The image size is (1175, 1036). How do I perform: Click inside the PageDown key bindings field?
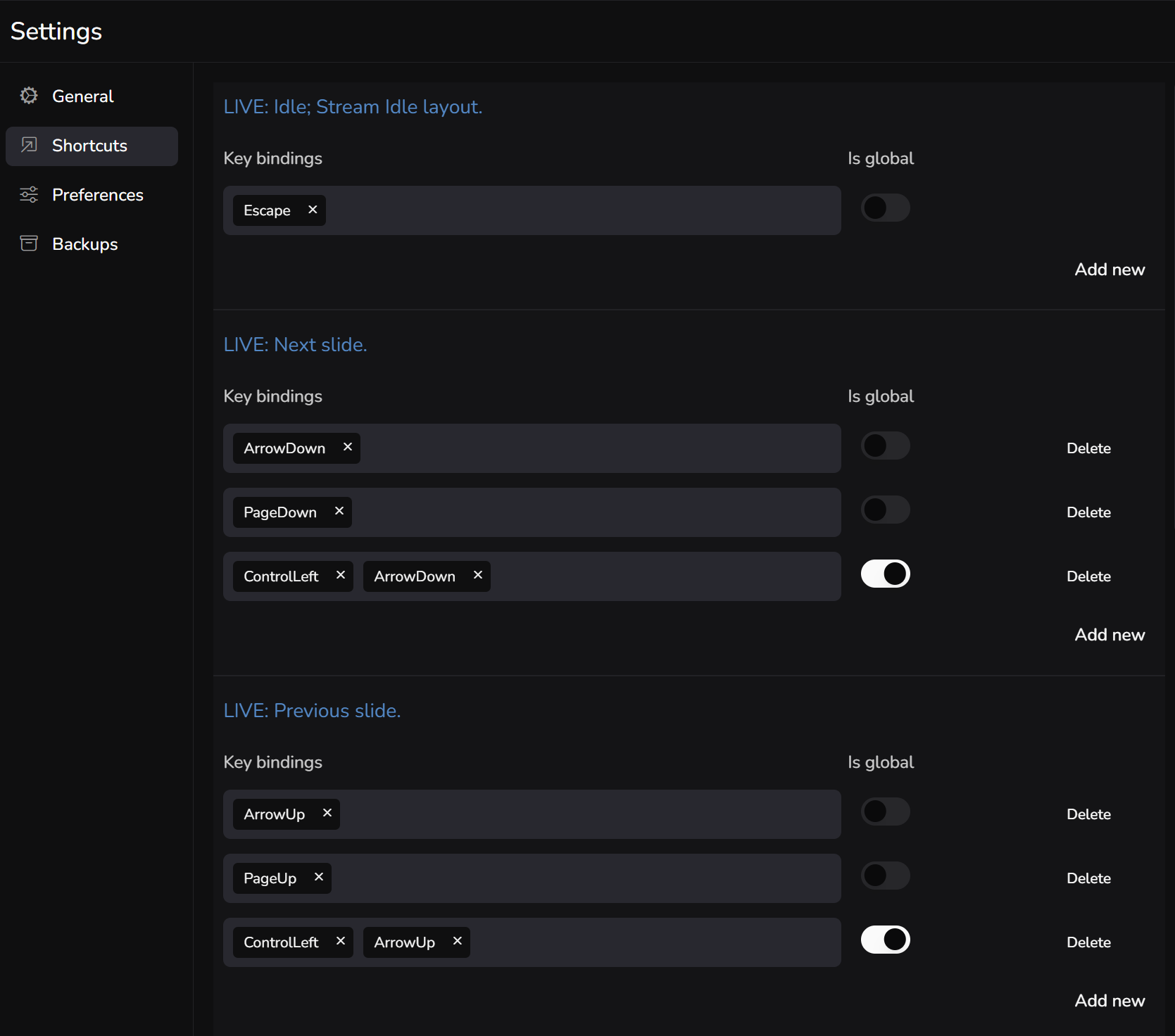[532, 512]
